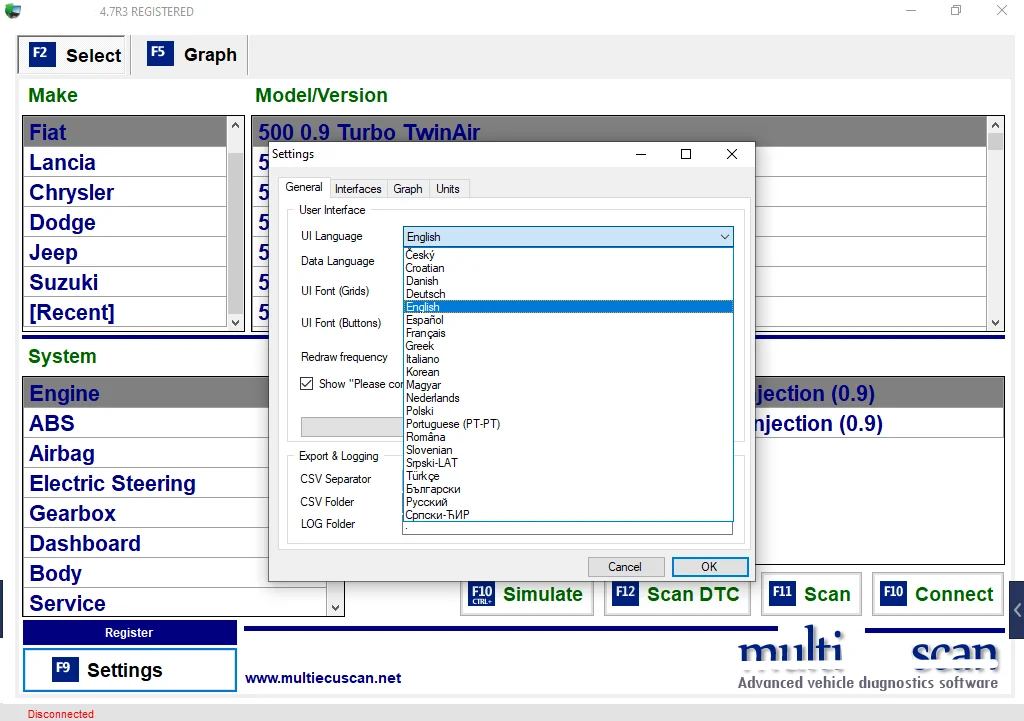Select Body in the System list
Viewport: 1024px width, 721px height.
(x=146, y=573)
